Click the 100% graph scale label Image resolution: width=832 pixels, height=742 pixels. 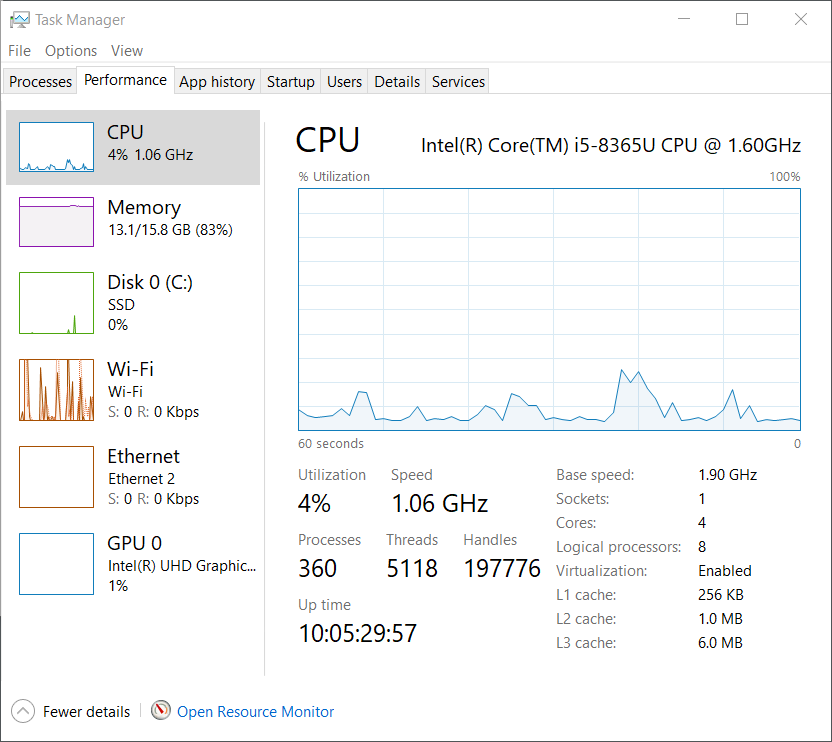(x=785, y=177)
